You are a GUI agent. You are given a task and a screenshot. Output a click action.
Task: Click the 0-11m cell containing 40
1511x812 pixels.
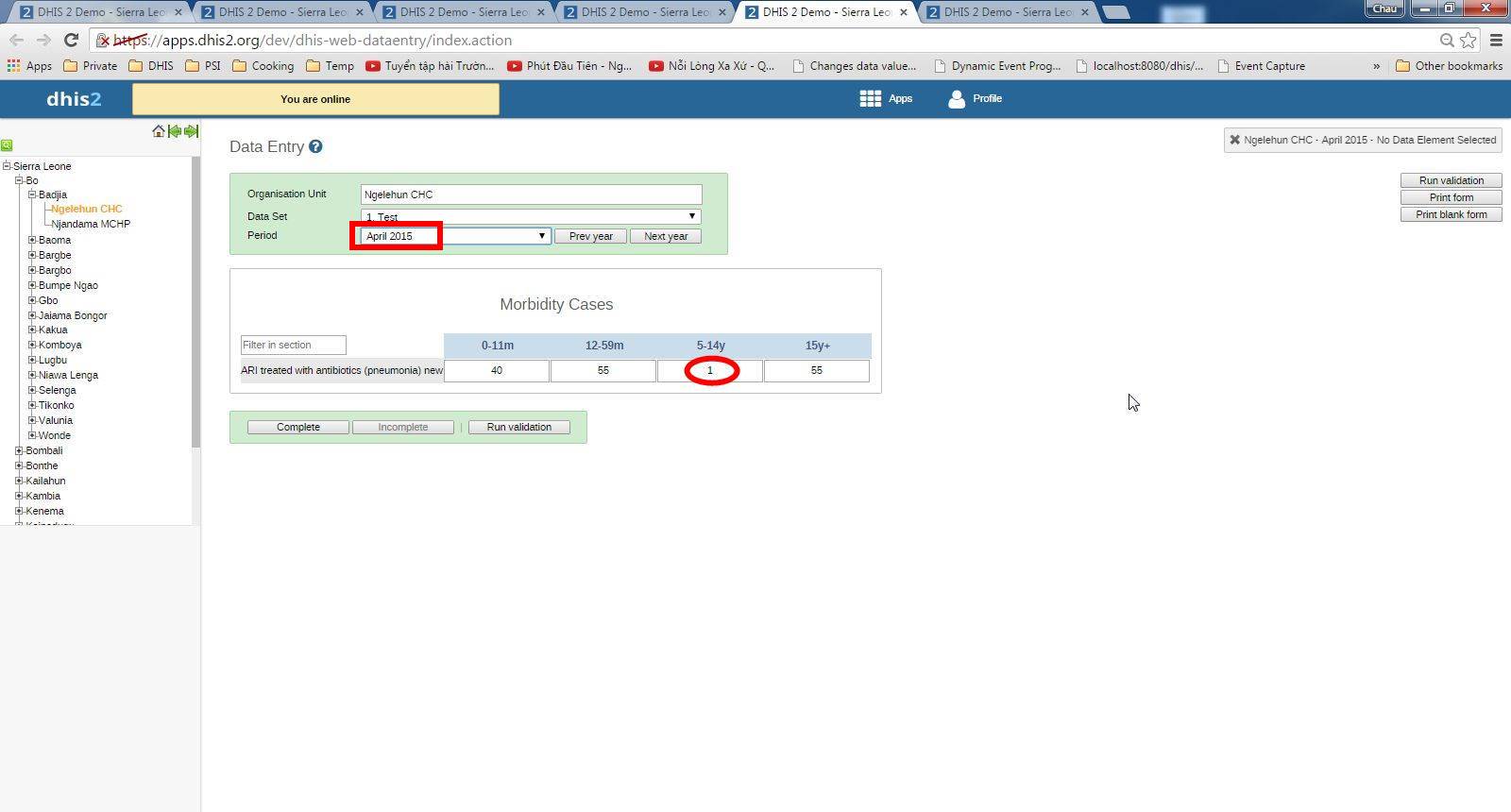(x=497, y=371)
